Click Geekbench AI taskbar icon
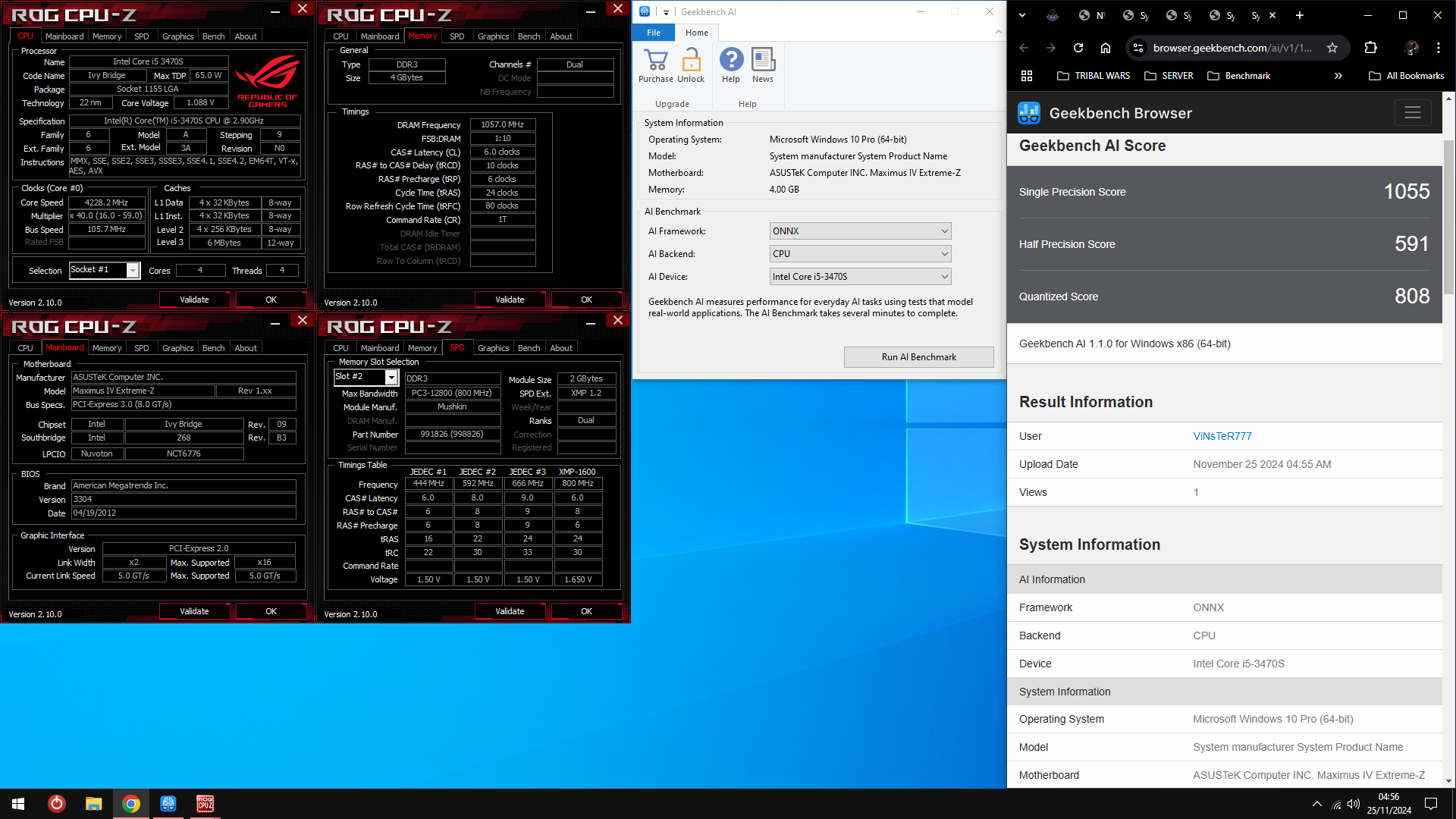The height and width of the screenshot is (819, 1456). [168, 804]
